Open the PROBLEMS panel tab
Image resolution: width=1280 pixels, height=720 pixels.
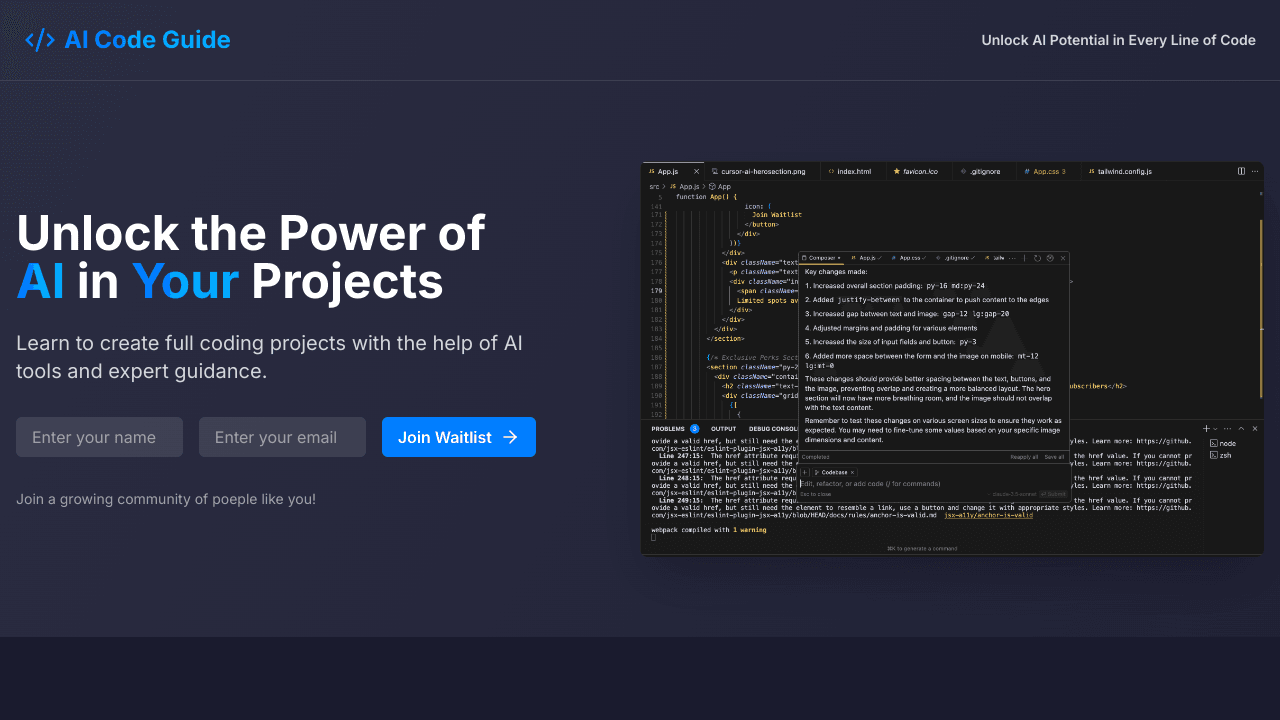point(668,429)
